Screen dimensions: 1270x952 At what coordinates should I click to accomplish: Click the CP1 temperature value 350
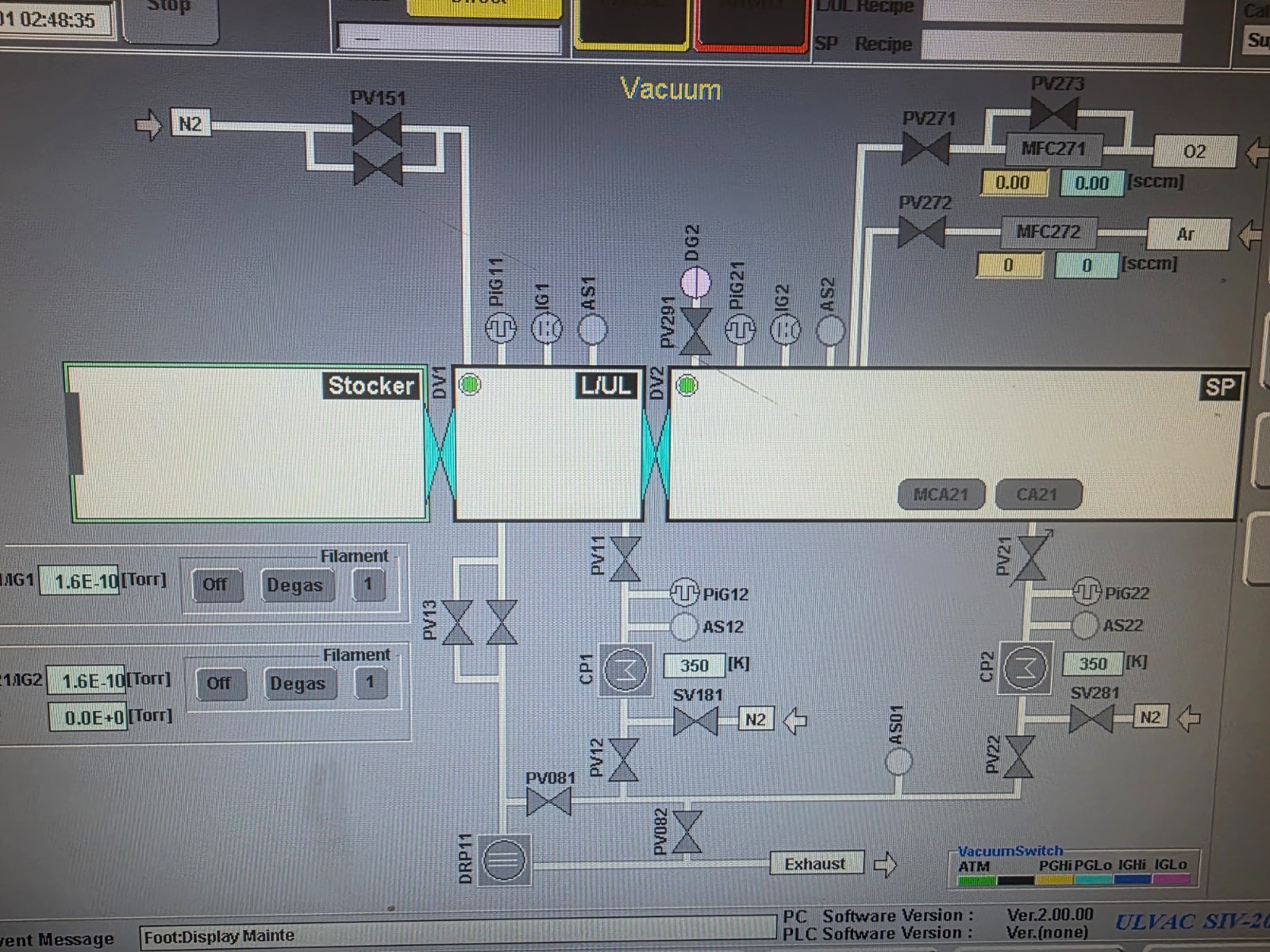point(694,665)
